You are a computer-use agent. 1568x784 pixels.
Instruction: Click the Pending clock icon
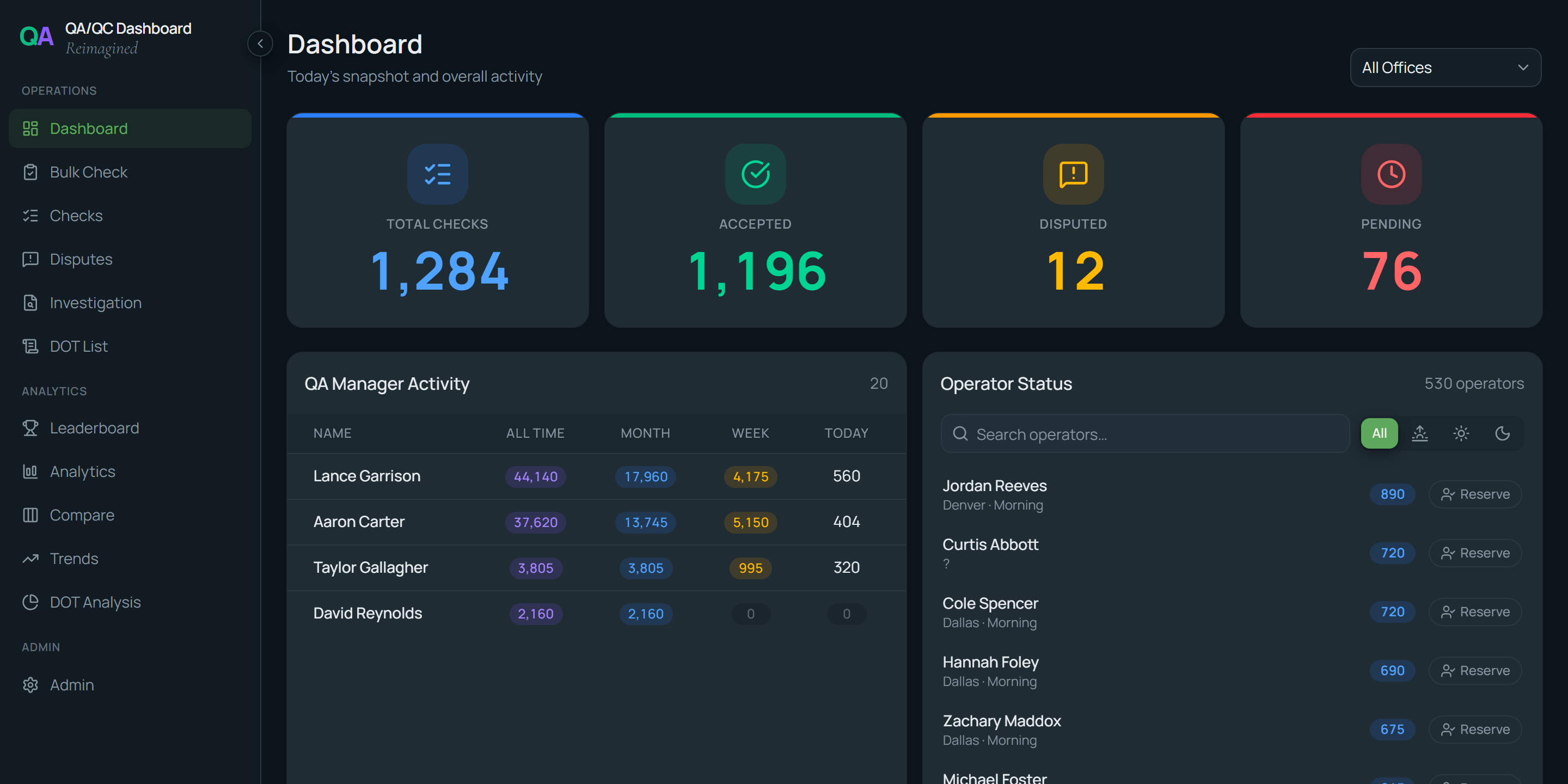[1391, 174]
